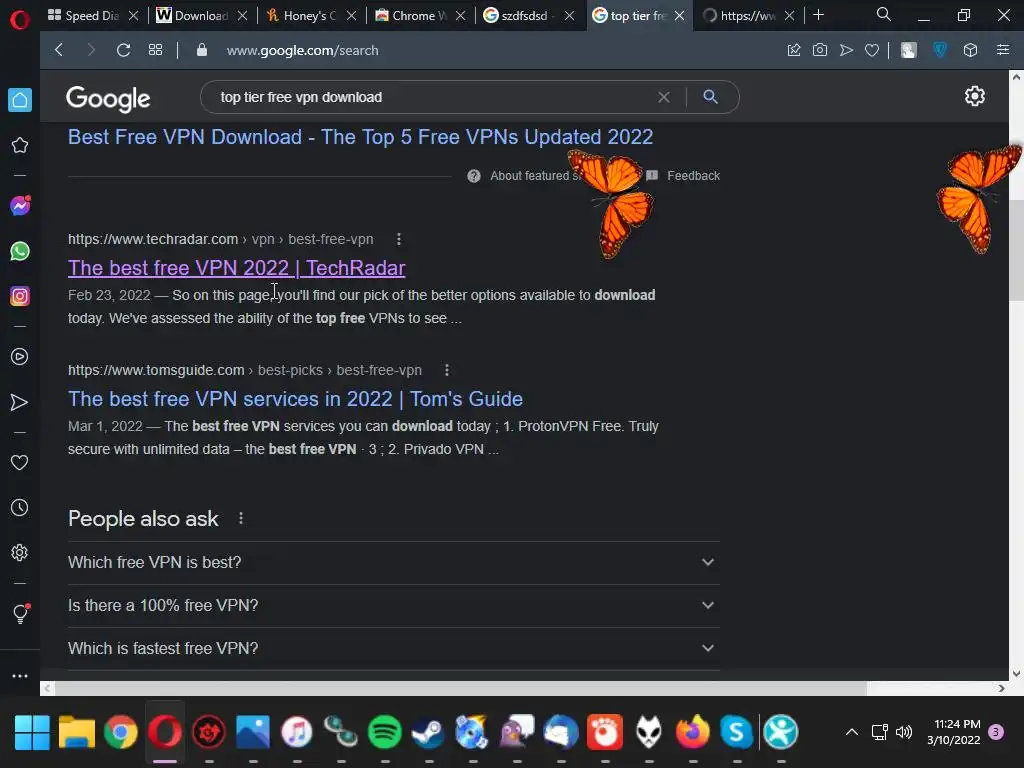The width and height of the screenshot is (1024, 768).
Task: Open options menu for TechRadar result
Action: click(x=398, y=239)
